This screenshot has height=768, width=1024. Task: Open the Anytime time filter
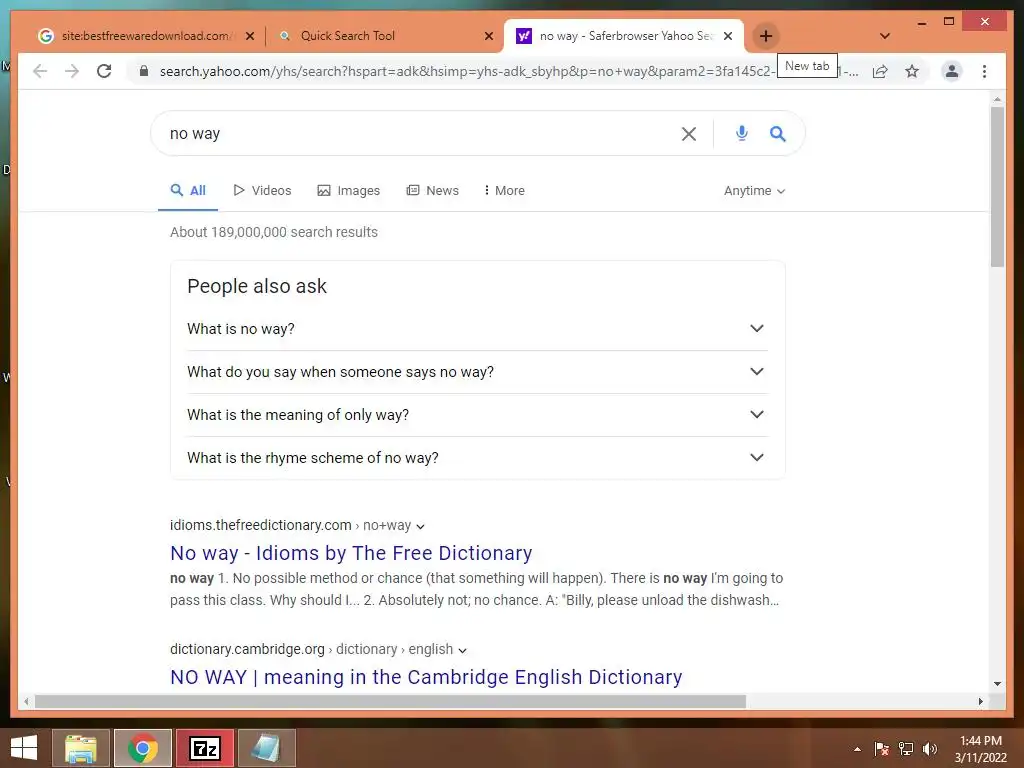coord(754,191)
